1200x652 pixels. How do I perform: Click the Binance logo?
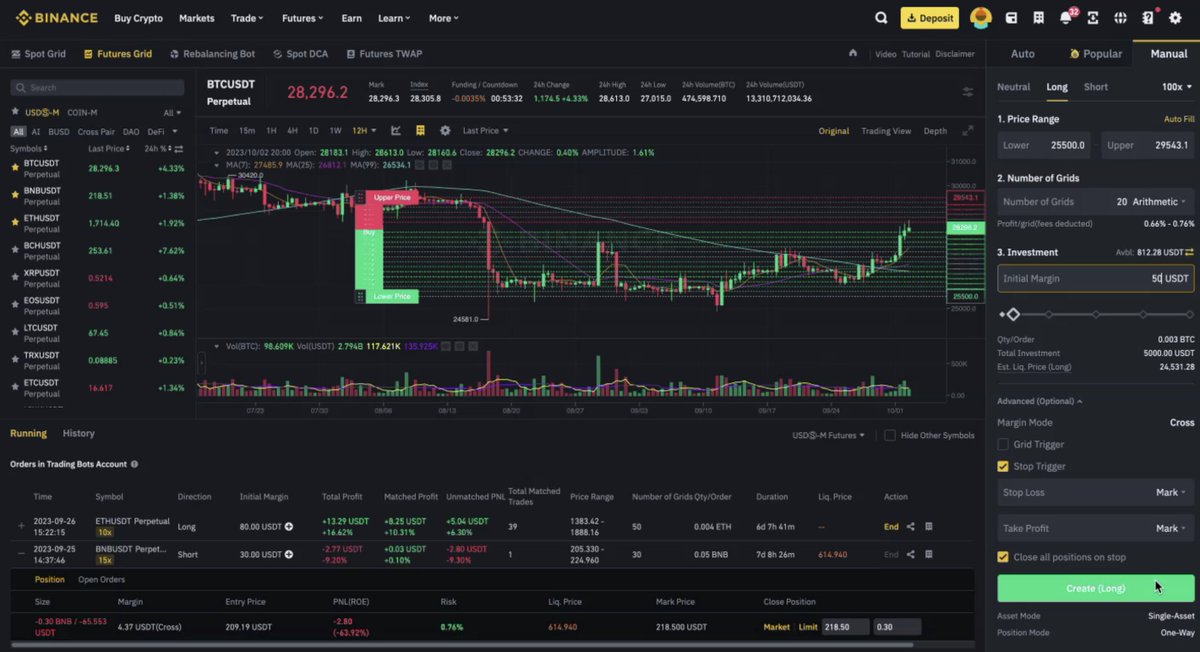[x=56, y=18]
